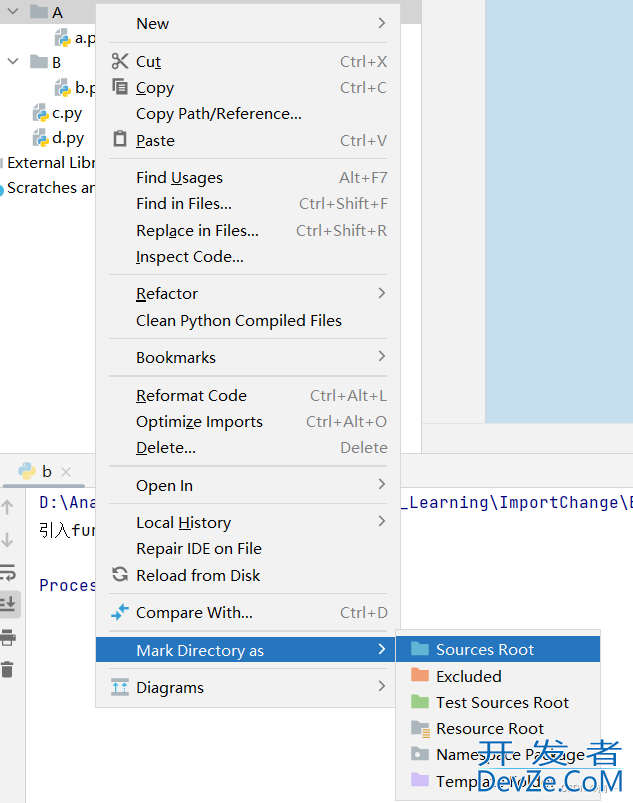633x803 pixels.
Task: Click the green Test Sources Root folder icon
Action: click(x=420, y=701)
